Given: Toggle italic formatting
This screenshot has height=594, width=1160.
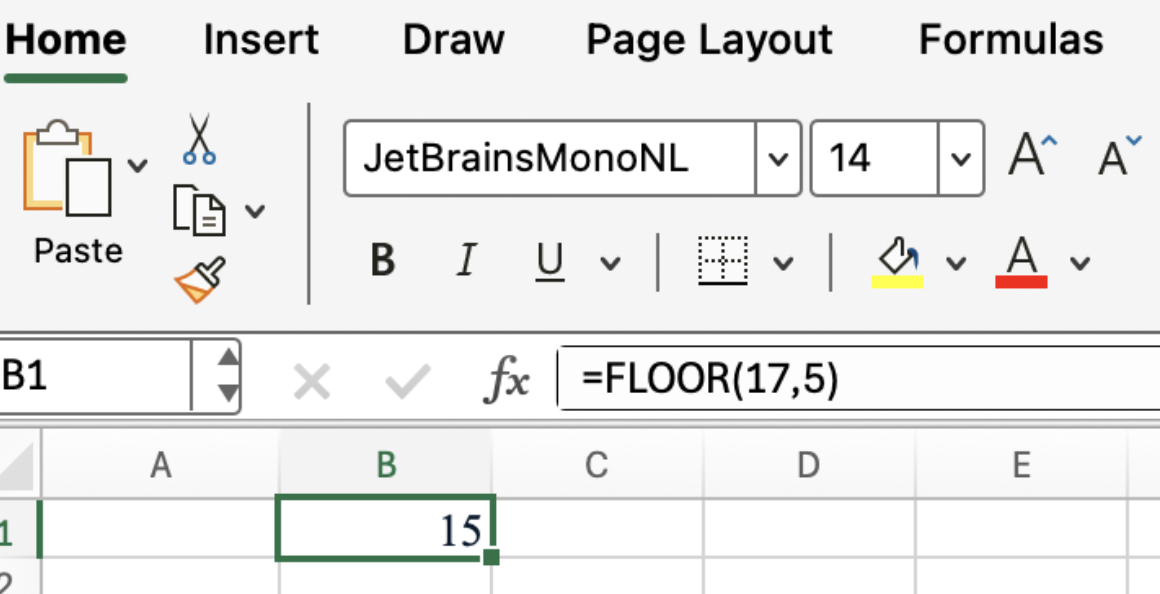Looking at the screenshot, I should tap(465, 260).
